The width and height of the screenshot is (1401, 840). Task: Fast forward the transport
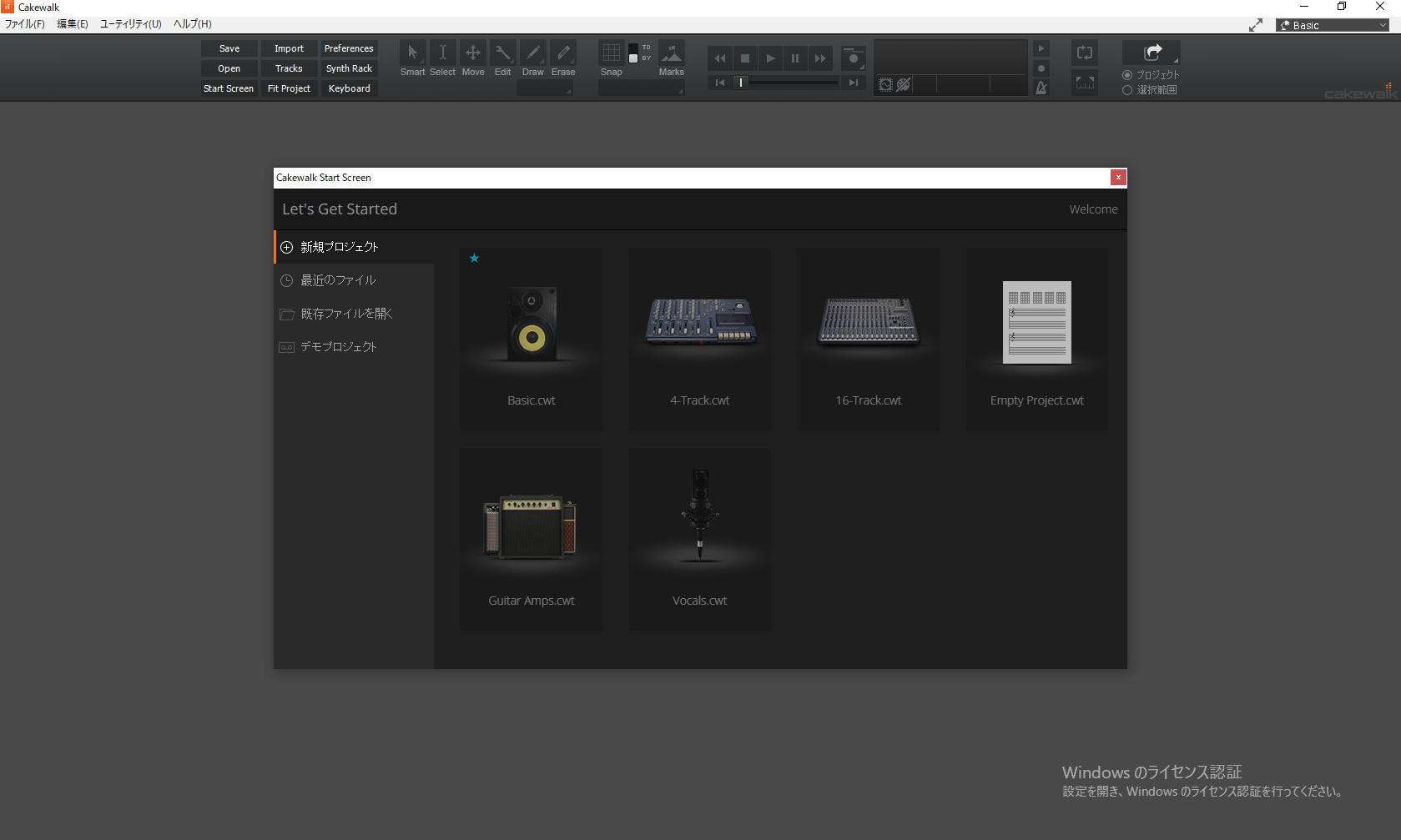(x=819, y=58)
